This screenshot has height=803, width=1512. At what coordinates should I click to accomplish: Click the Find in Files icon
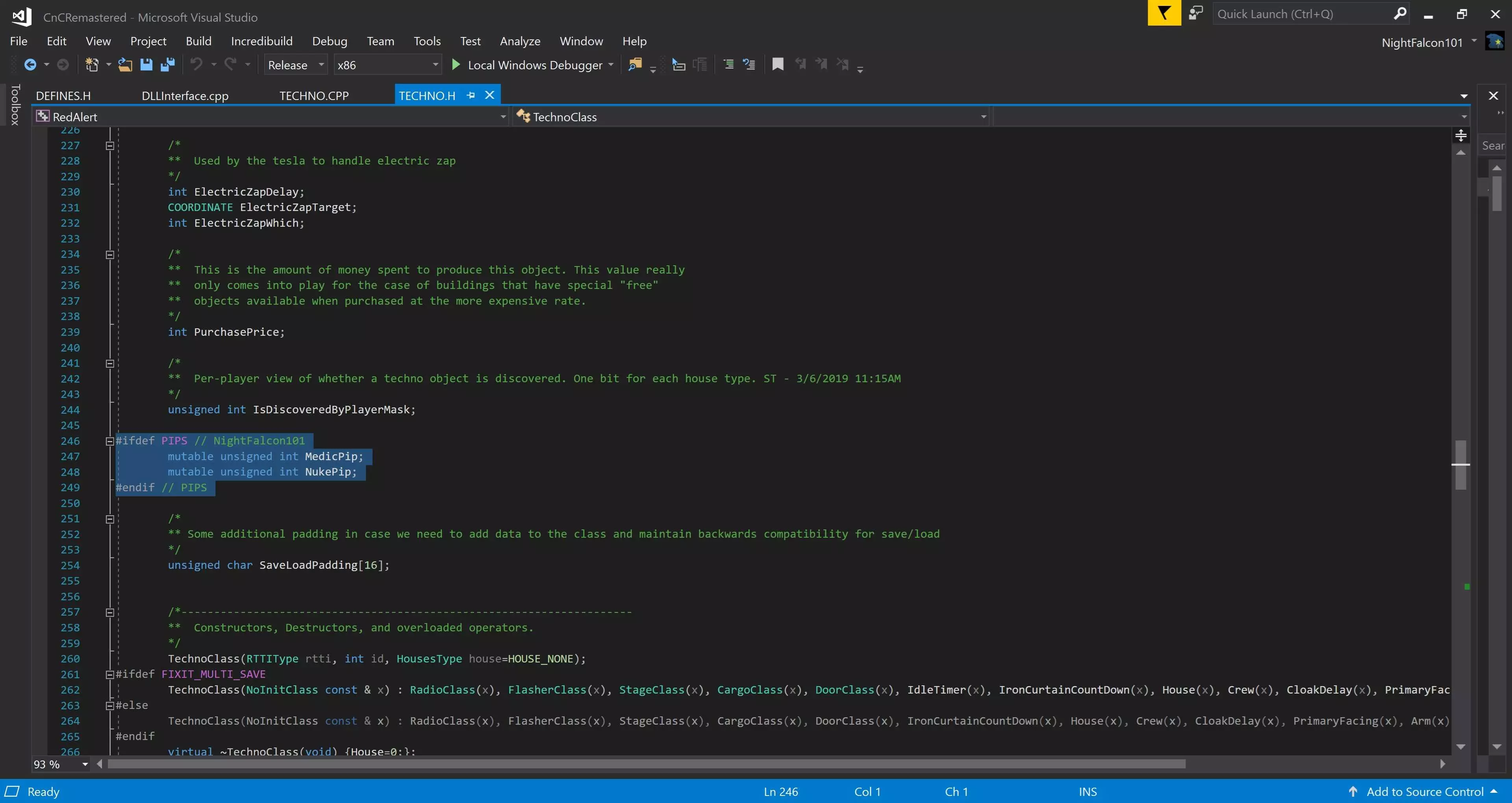point(634,65)
